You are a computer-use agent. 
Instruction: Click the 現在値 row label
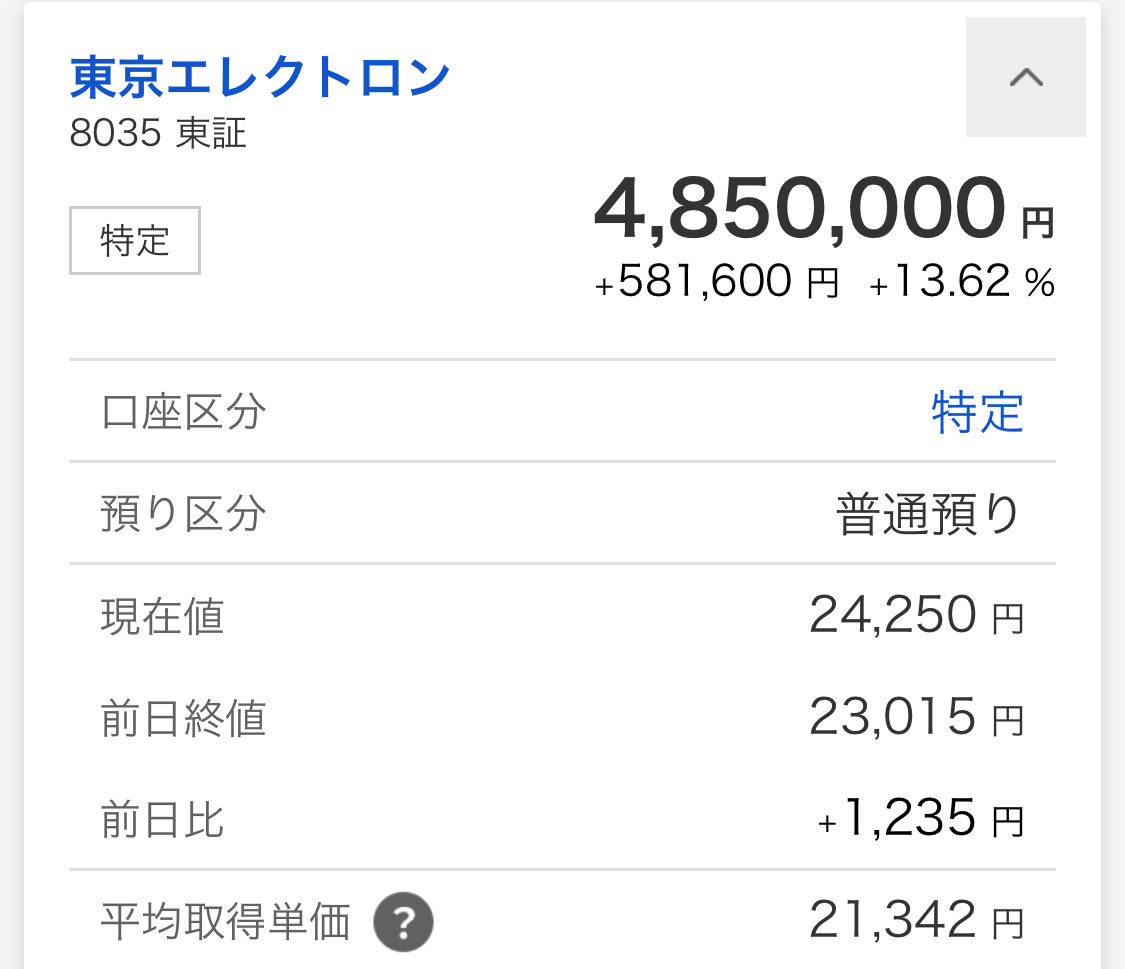tap(162, 616)
